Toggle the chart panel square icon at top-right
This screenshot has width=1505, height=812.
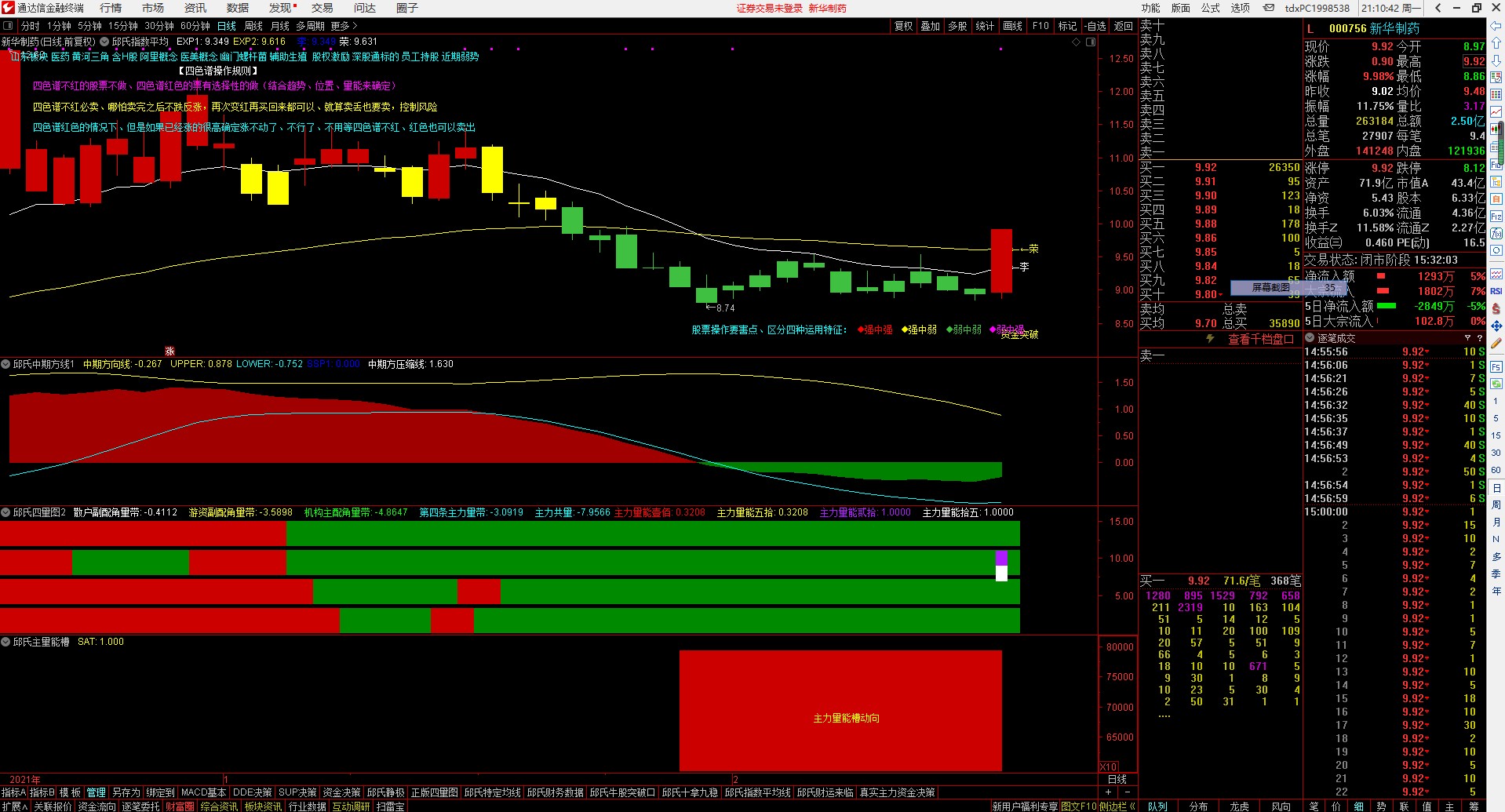[x=1091, y=42]
